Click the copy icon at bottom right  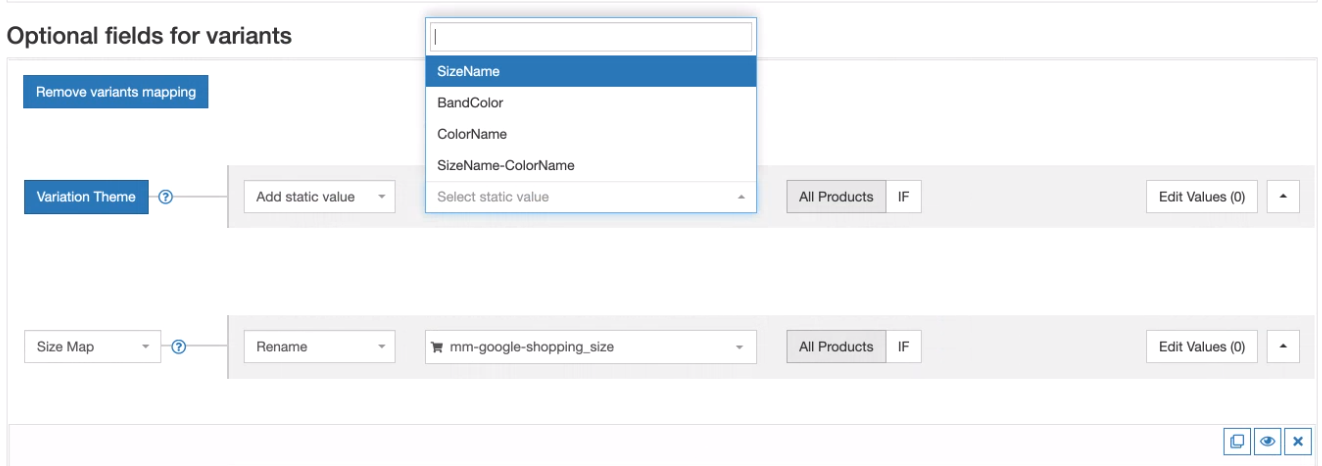pyautogui.click(x=1237, y=441)
